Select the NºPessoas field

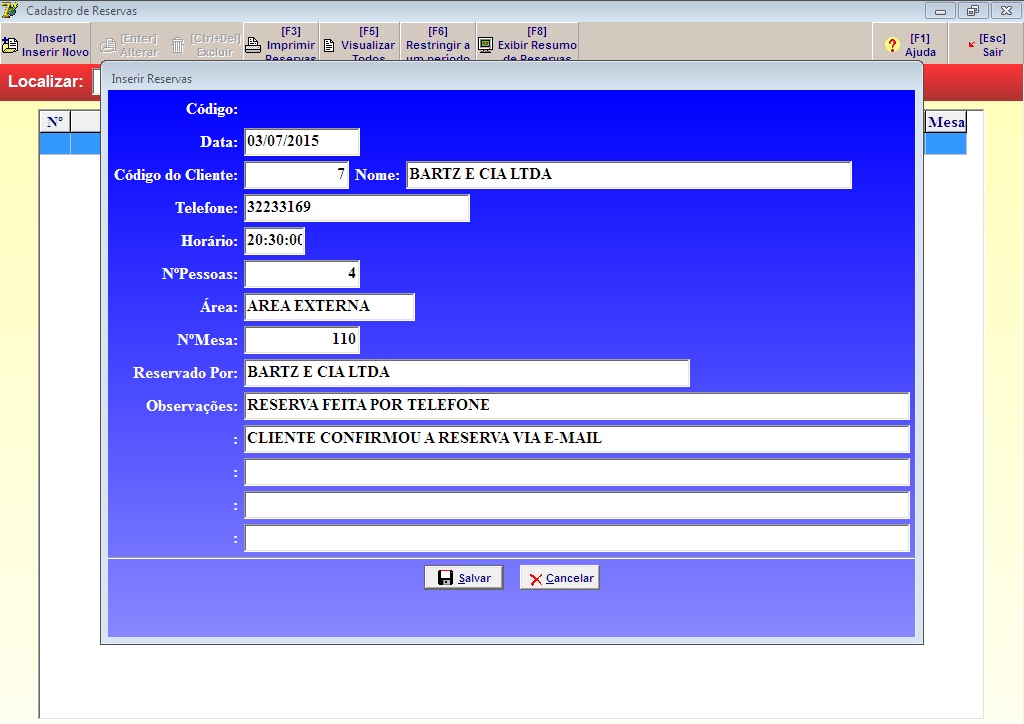301,274
